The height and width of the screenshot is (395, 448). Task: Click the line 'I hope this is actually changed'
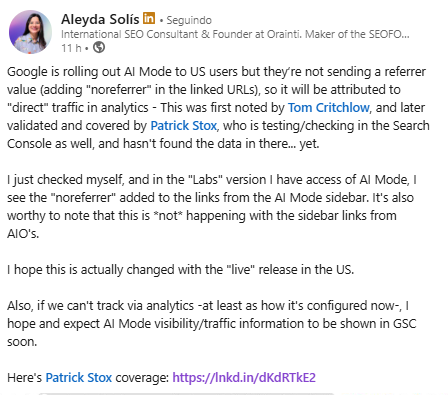click(x=180, y=269)
